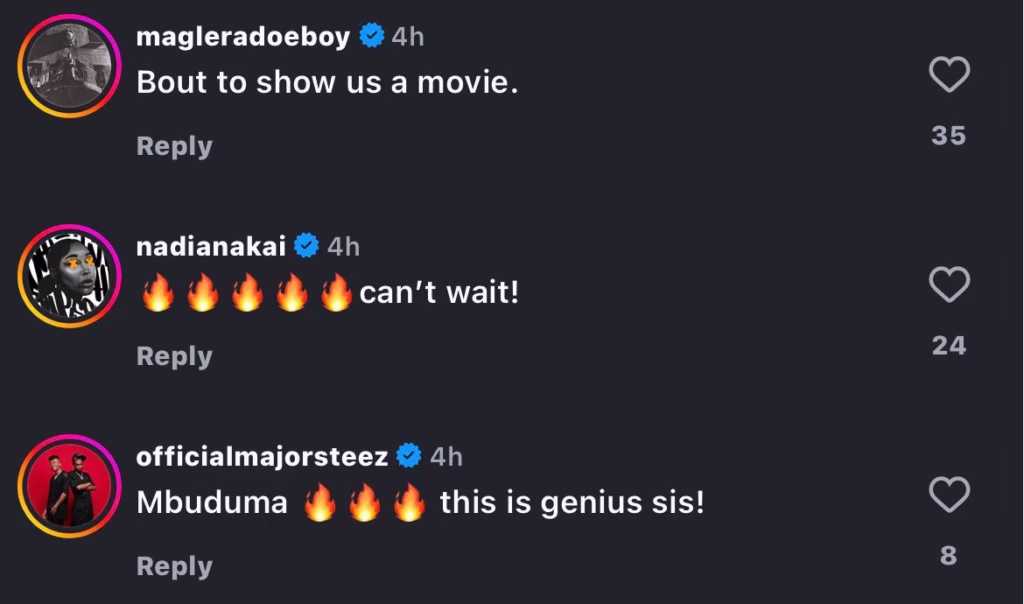Reply to the 'Bout to show us a movie' comment

174,146
